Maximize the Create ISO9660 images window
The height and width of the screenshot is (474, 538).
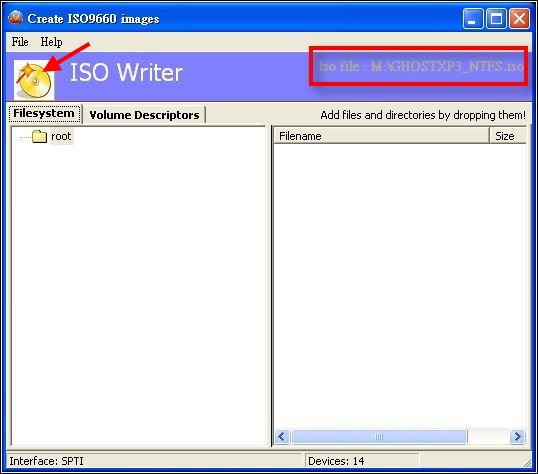pos(496,19)
